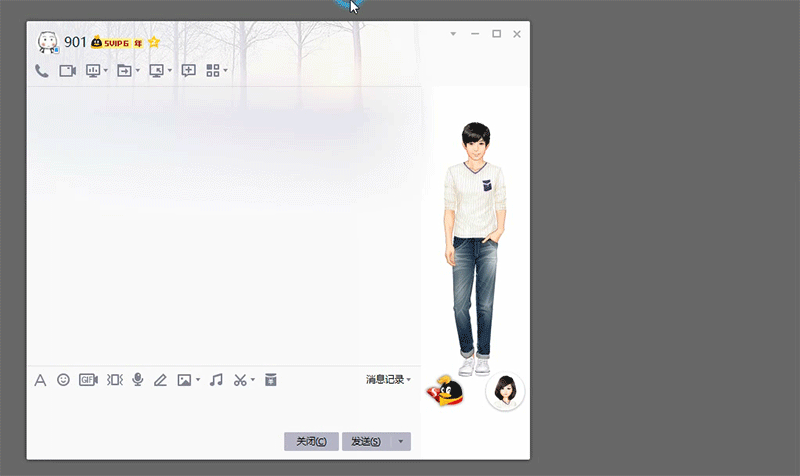The image size is (800, 476).
Task: Click the create discussion group chat icon
Action: tap(188, 71)
